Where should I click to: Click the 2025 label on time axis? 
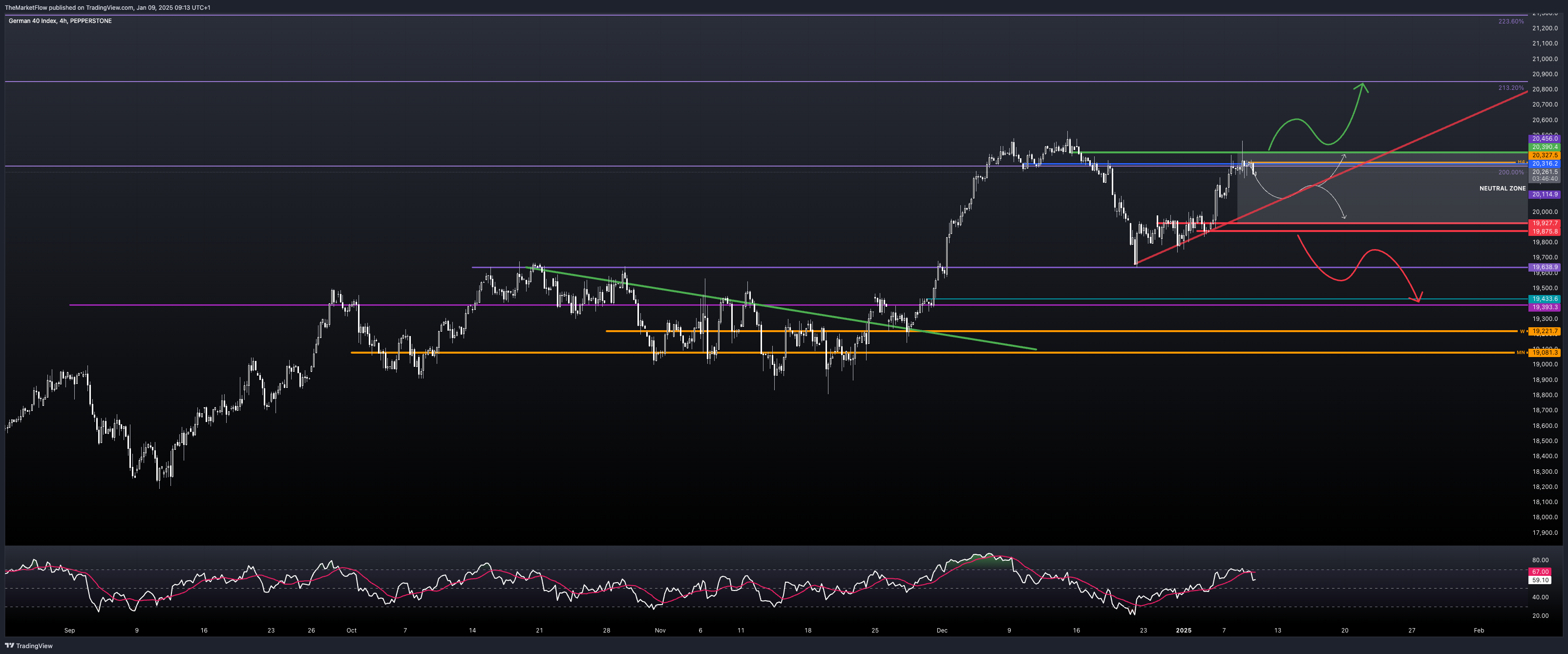pos(1183,630)
